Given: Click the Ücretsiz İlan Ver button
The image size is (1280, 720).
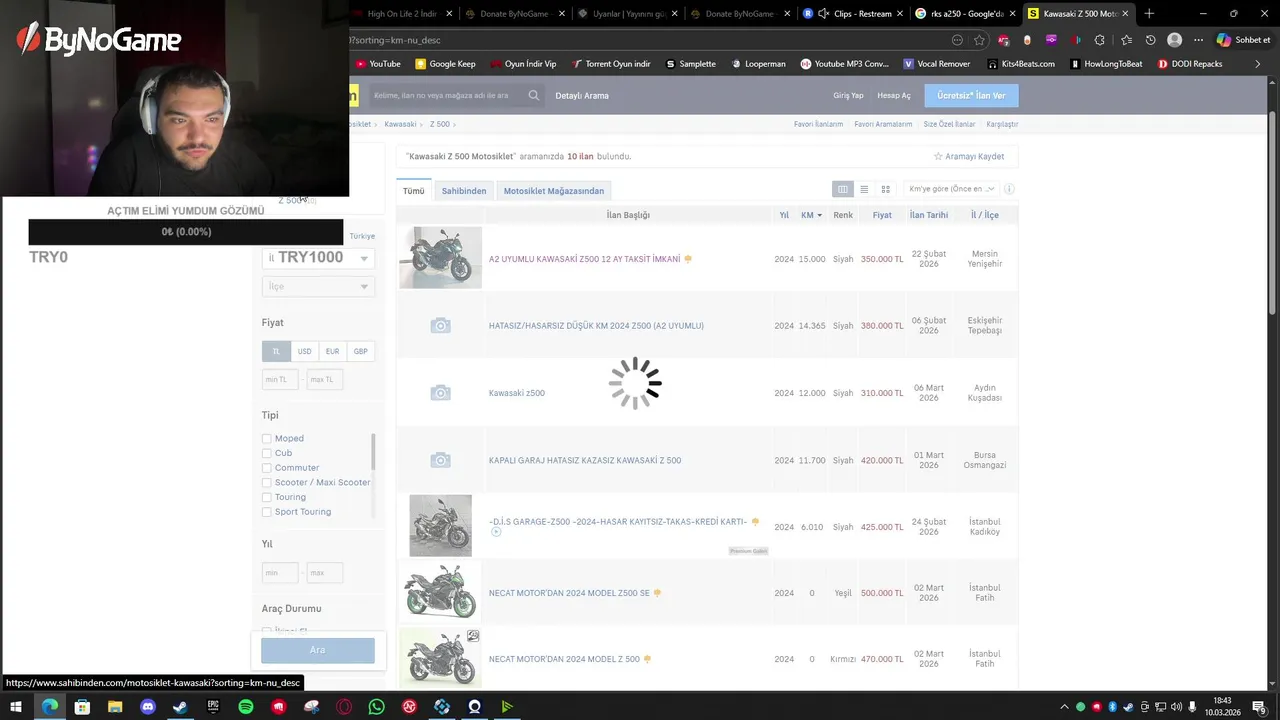Looking at the screenshot, I should click(971, 95).
